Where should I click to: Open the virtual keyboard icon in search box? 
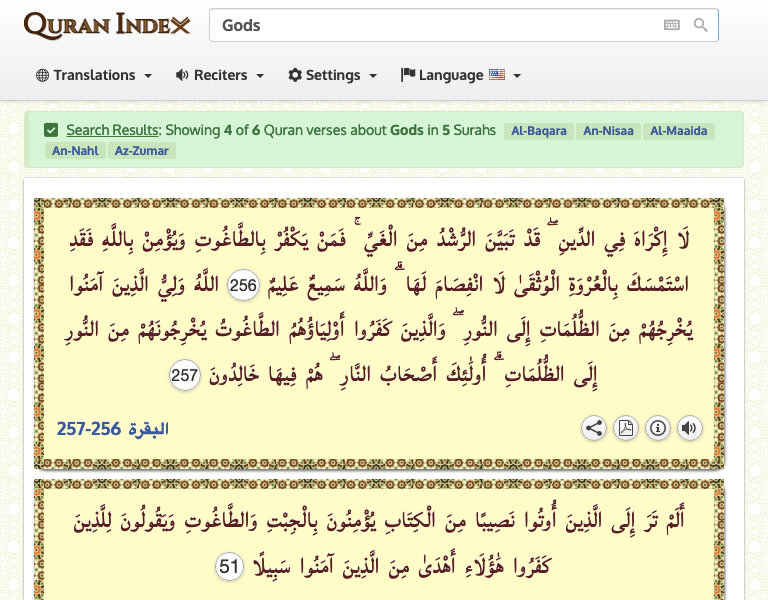click(672, 25)
